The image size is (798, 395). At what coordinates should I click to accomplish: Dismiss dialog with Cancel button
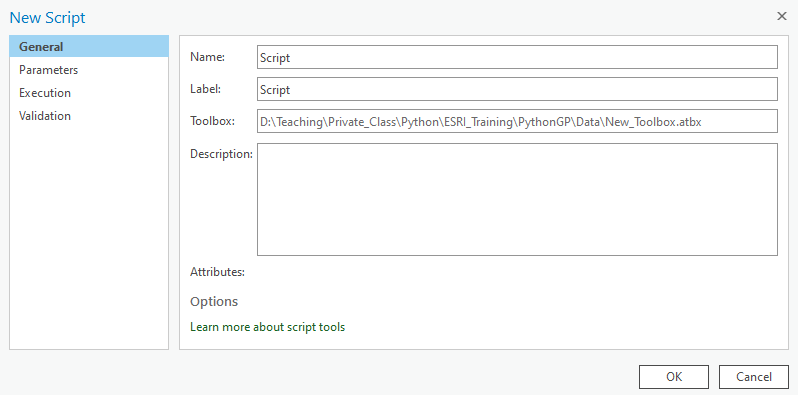(x=754, y=377)
